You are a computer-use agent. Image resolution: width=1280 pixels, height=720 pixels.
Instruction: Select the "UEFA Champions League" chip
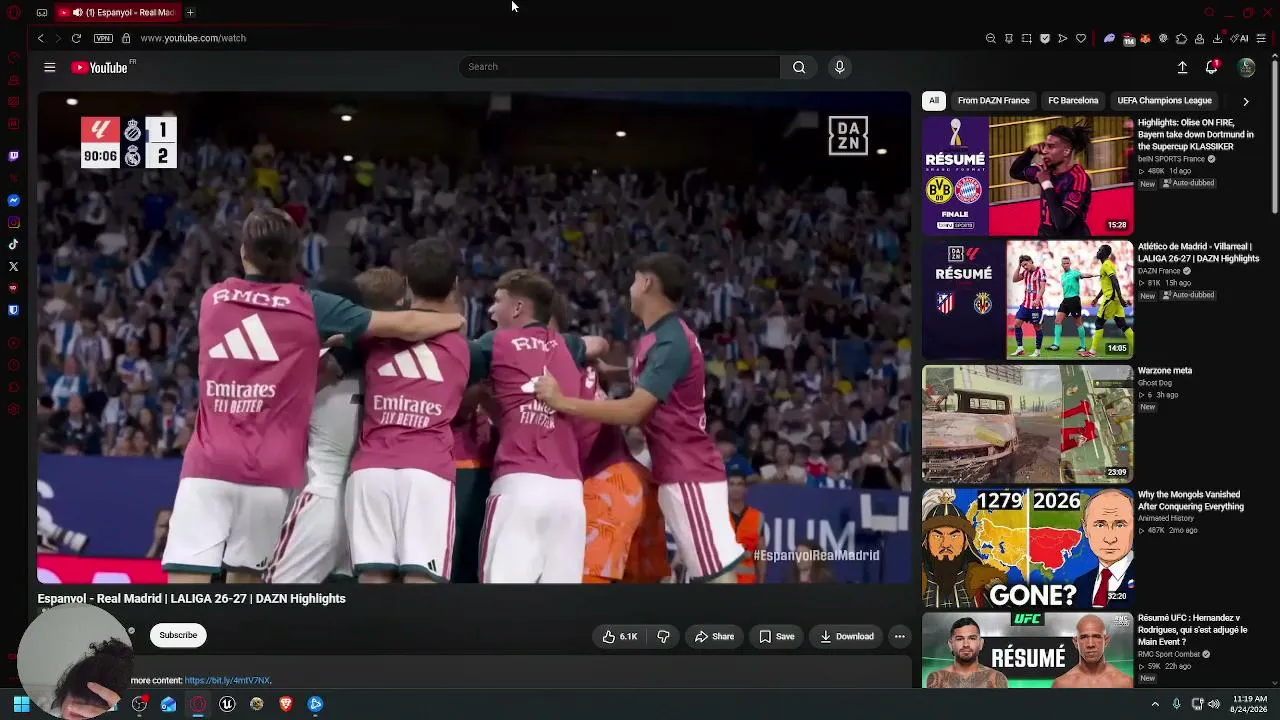pos(1164,100)
